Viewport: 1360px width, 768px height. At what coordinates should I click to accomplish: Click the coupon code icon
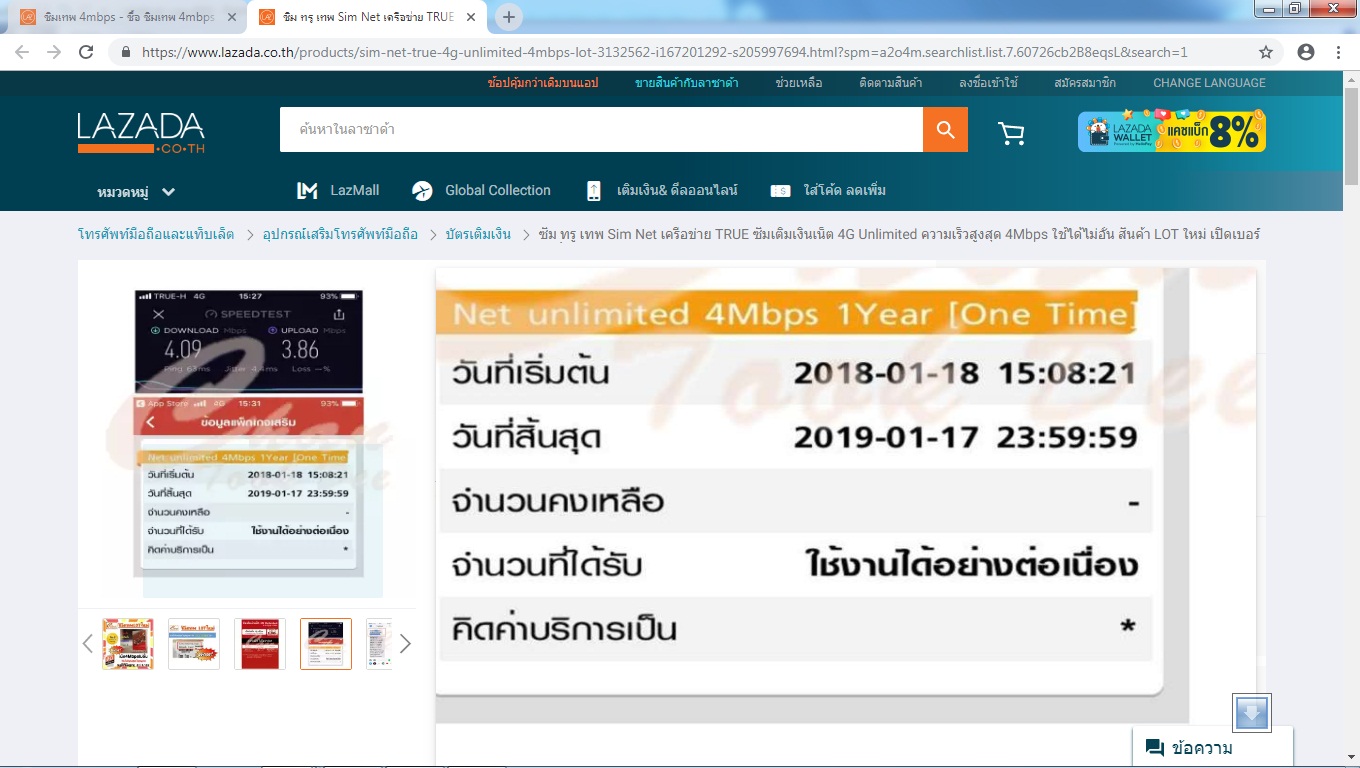[x=781, y=191]
